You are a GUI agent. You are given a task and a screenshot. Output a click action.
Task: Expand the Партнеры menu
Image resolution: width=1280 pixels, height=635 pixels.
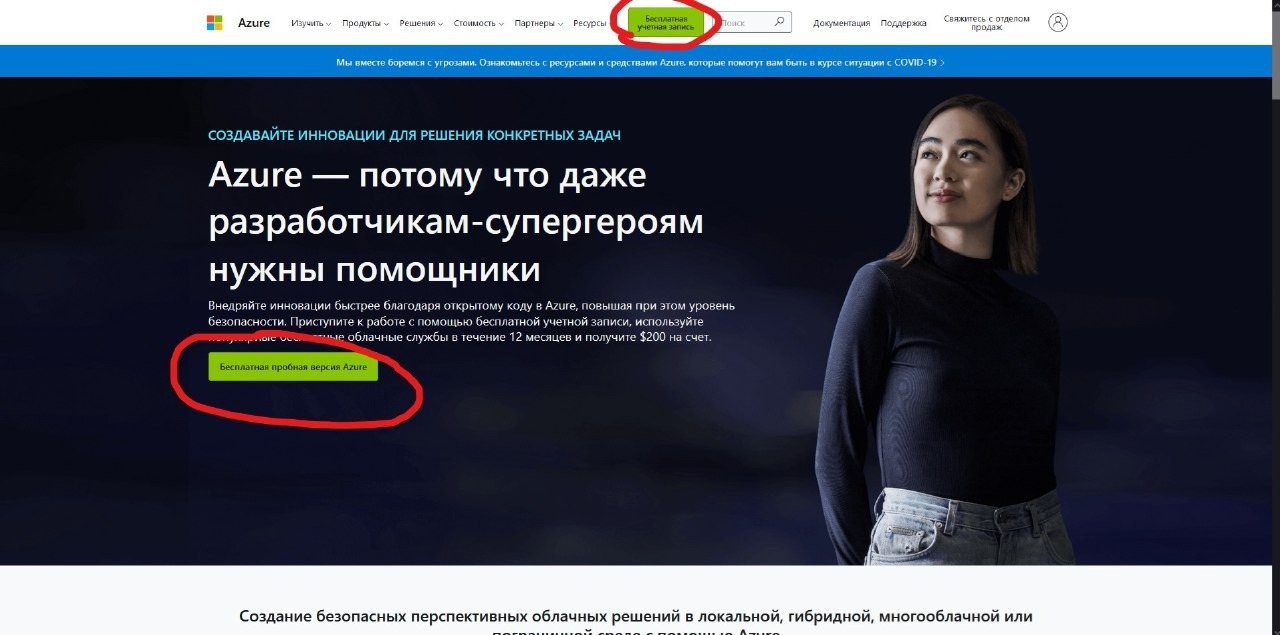(x=538, y=23)
